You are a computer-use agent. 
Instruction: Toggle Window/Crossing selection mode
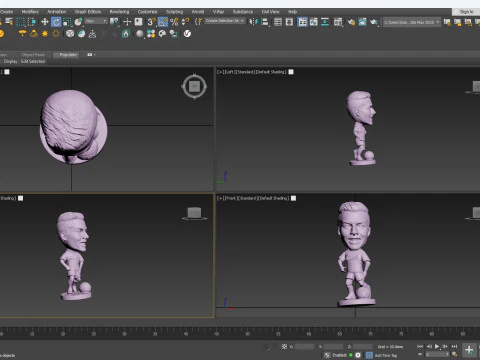point(32,22)
